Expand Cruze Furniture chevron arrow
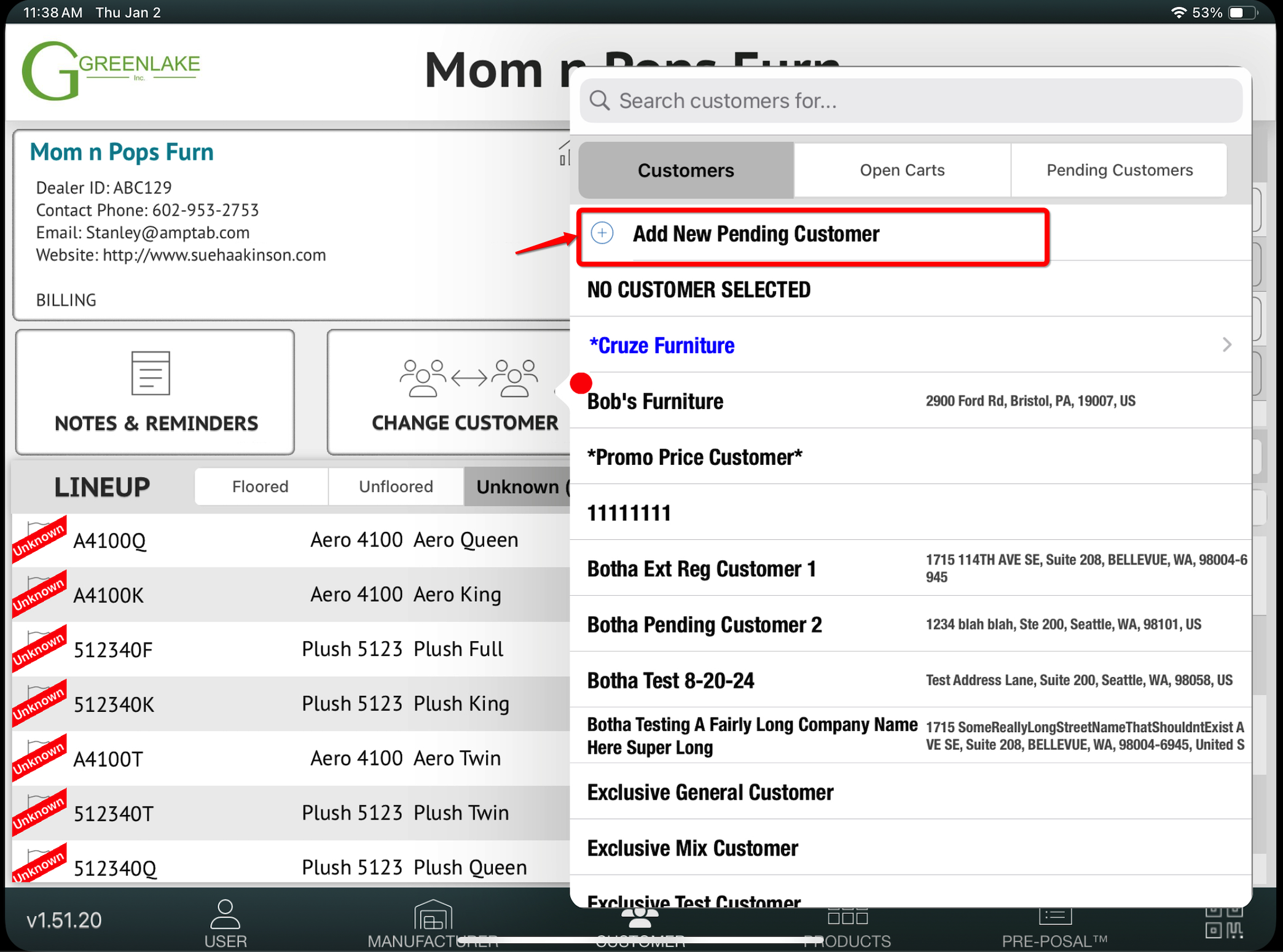The height and width of the screenshot is (952, 1283). [1226, 345]
